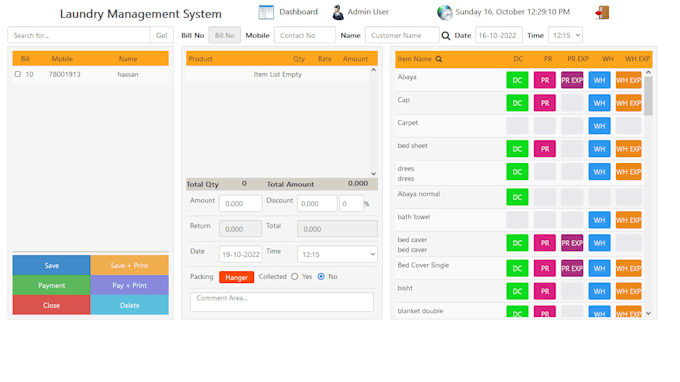Add Cap with WH service
The height and width of the screenshot is (382, 680).
(599, 103)
